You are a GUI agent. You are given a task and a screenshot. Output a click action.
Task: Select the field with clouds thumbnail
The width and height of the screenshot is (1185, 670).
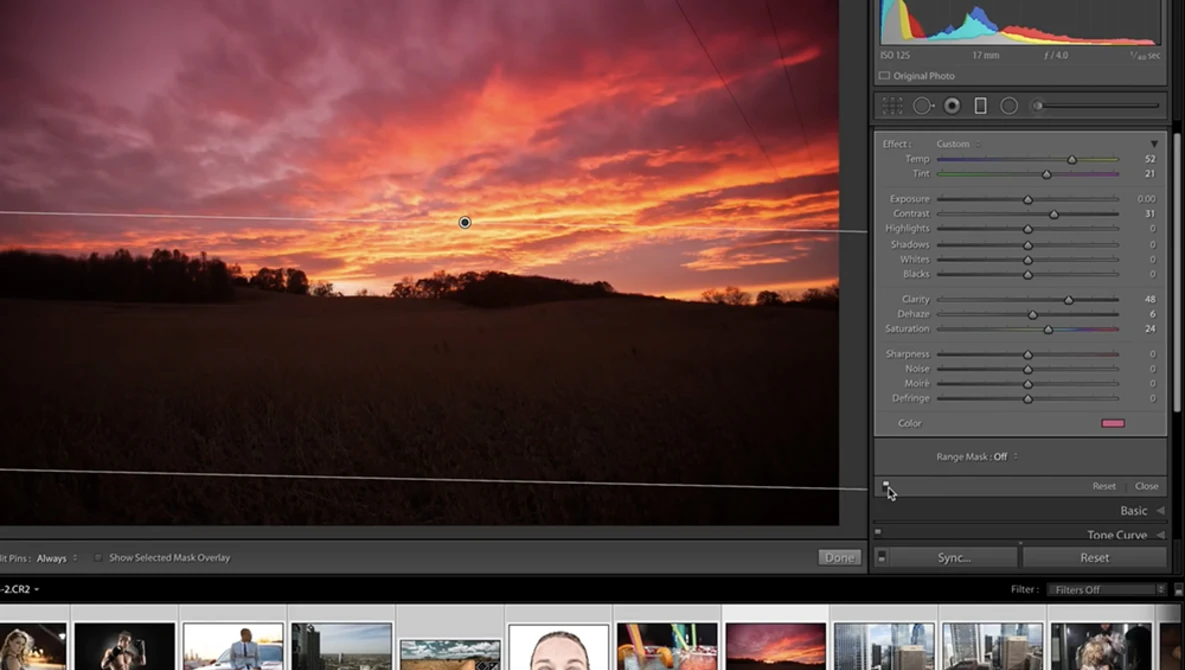[450, 655]
